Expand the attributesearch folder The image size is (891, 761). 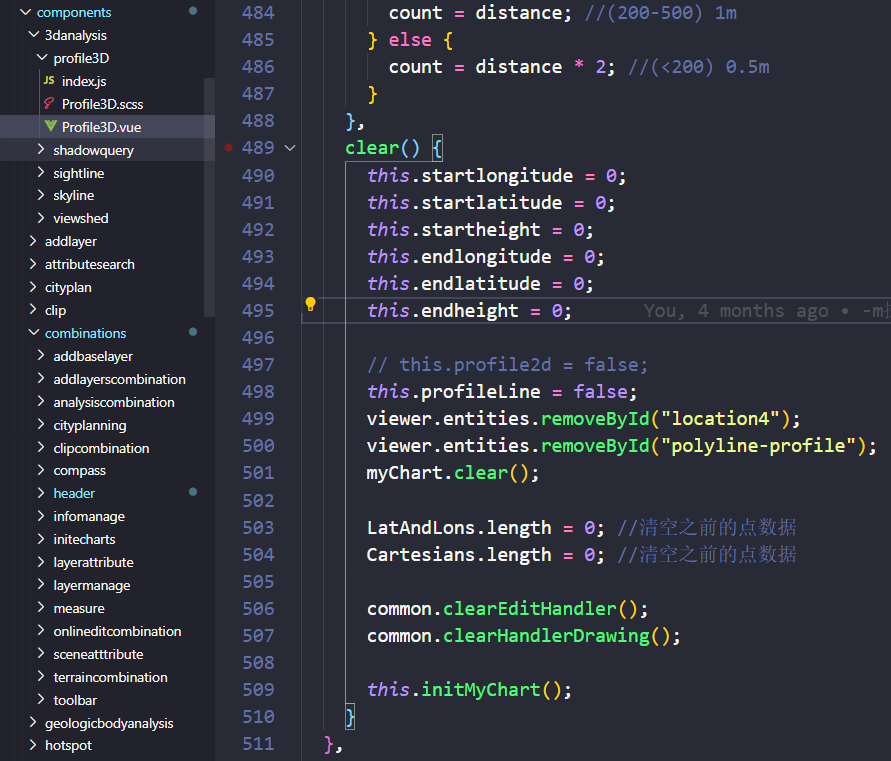(34, 264)
